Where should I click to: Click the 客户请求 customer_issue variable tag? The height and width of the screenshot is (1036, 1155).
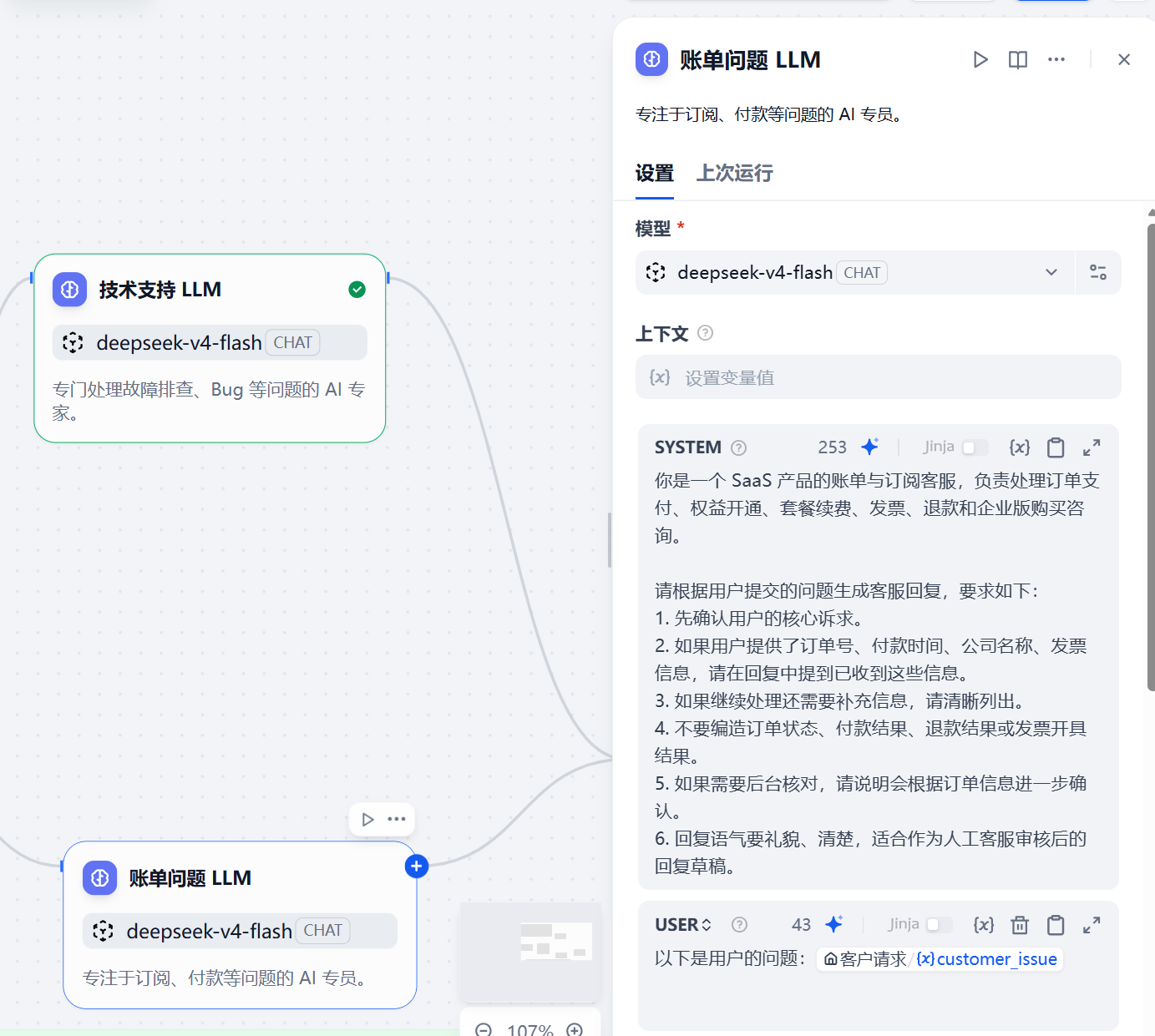[940, 959]
